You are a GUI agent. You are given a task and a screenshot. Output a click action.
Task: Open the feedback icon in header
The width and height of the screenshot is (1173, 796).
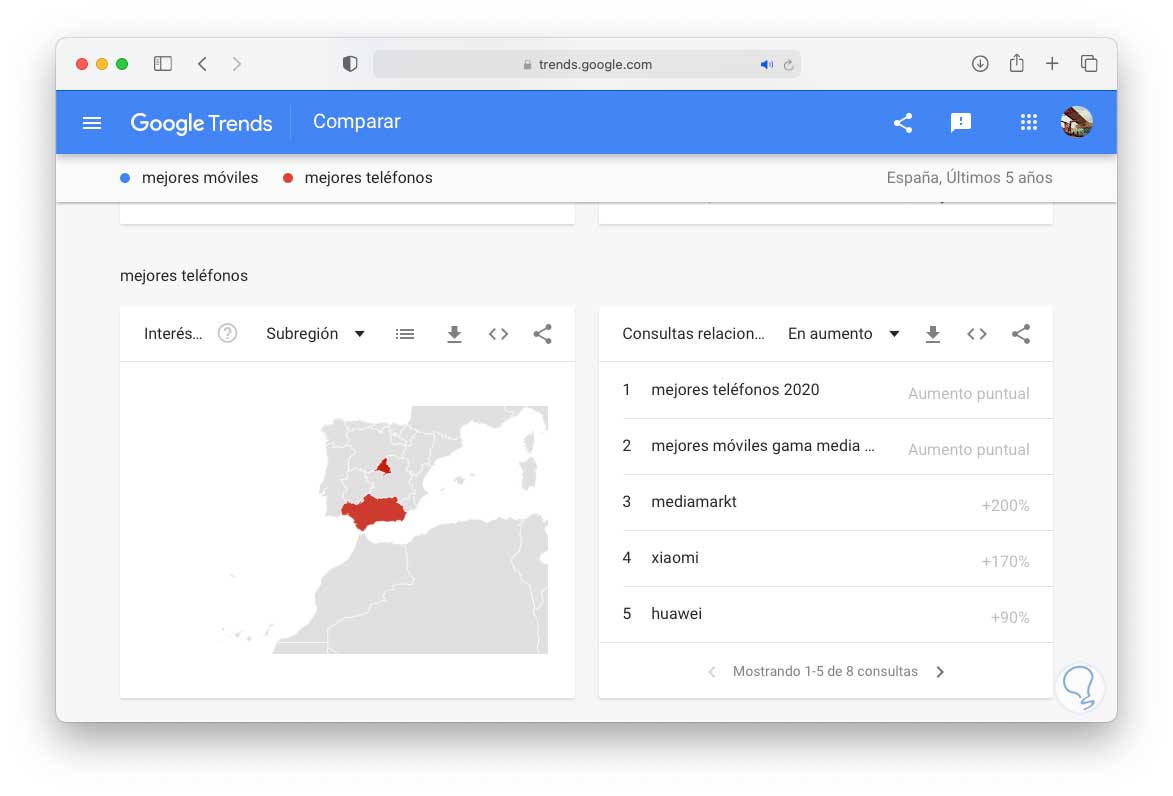960,123
